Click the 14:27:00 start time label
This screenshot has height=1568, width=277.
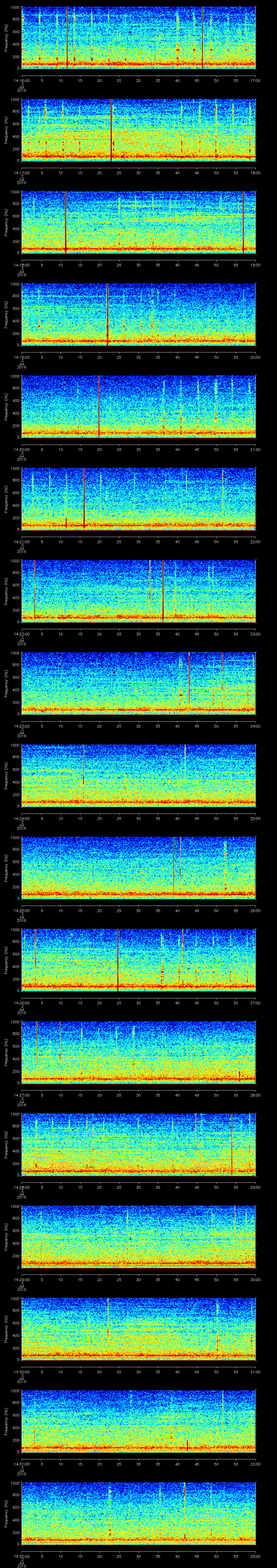click(x=21, y=1095)
